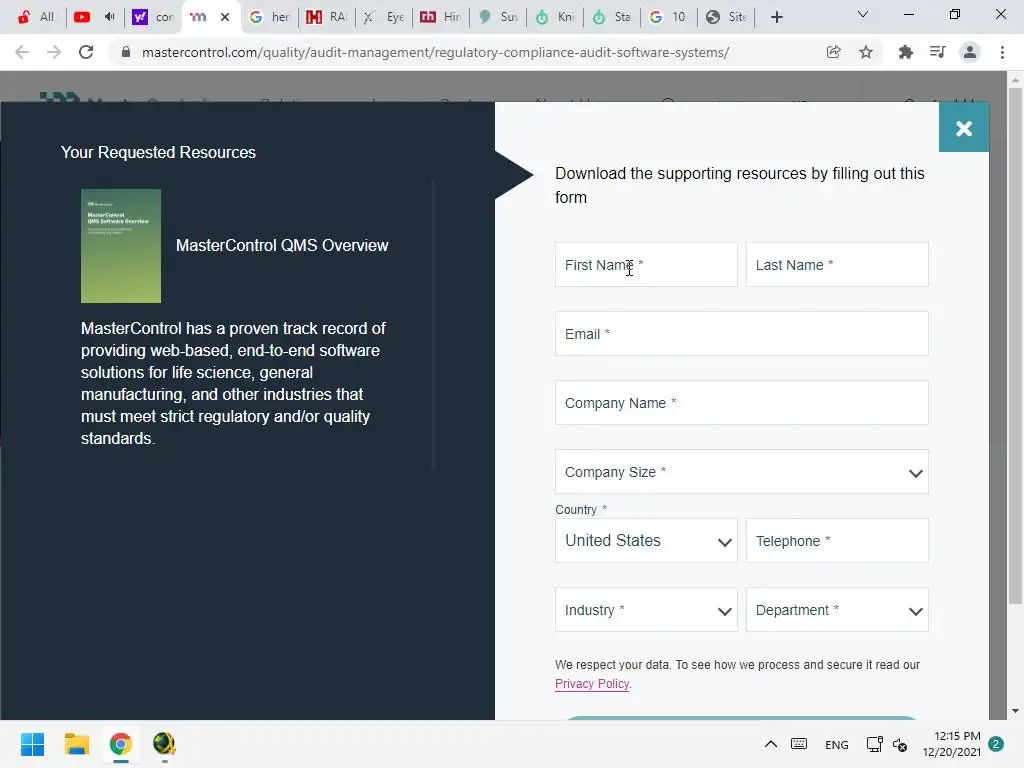Reload the current page
Screen dimensions: 1024x768
pos(86,52)
